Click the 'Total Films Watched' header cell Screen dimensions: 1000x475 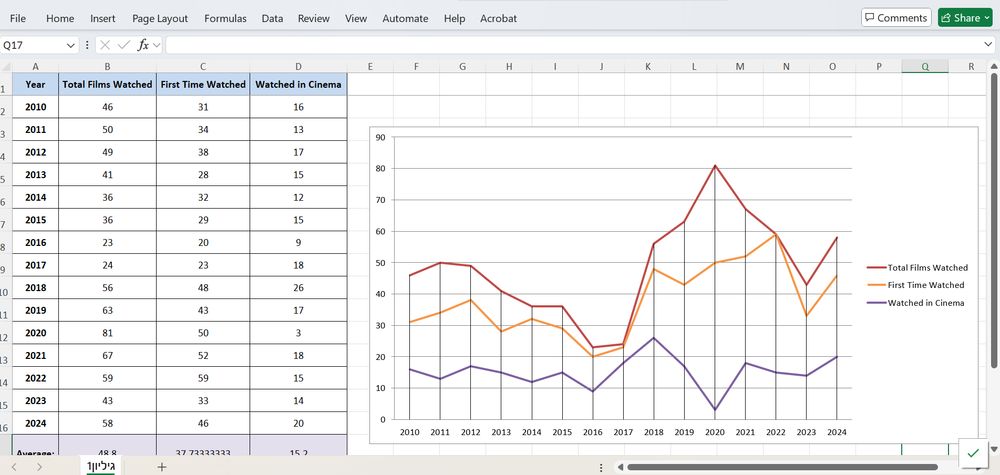pyautogui.click(x=107, y=84)
